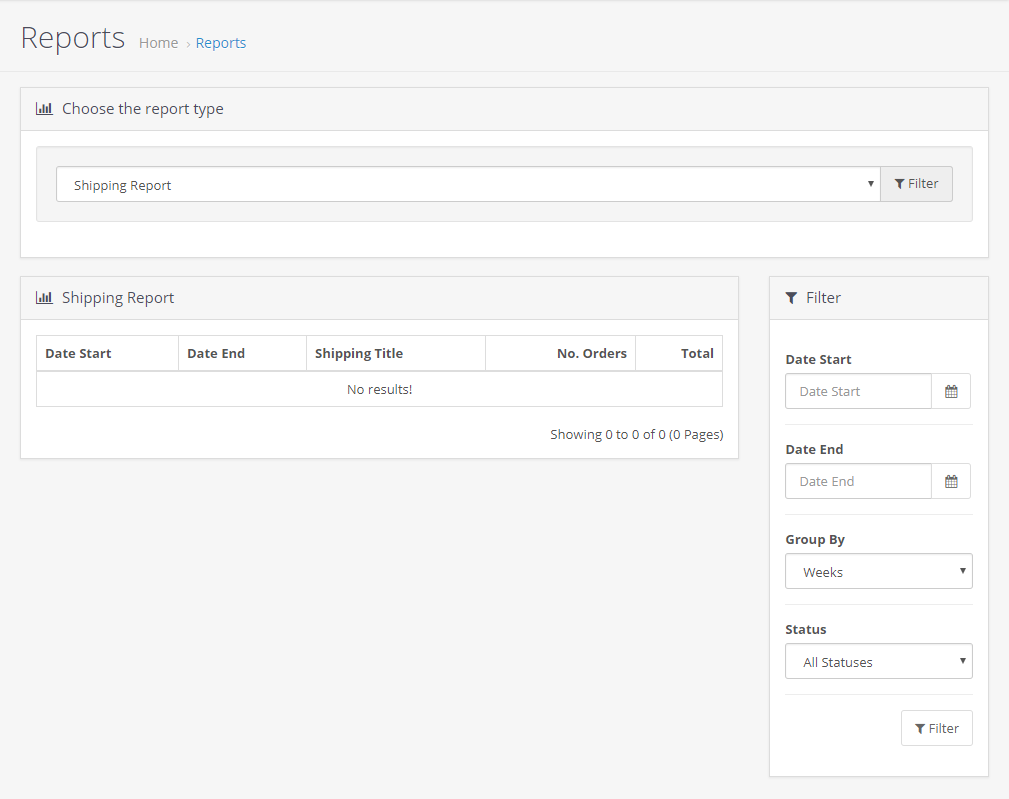The height and width of the screenshot is (799, 1009).
Task: Open the calendar picker for Date Start
Action: 951,391
